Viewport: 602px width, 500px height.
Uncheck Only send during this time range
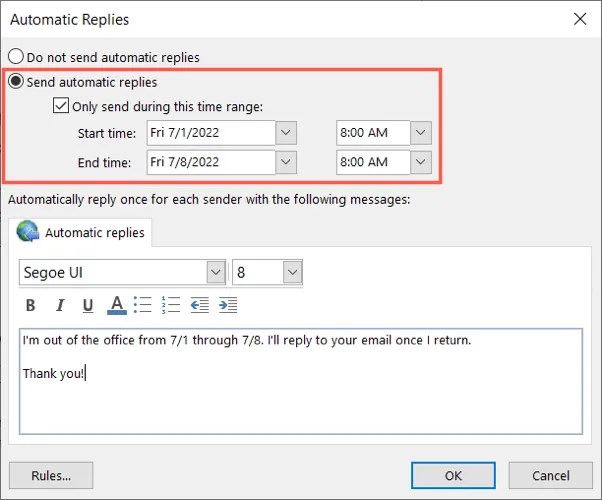(x=61, y=106)
